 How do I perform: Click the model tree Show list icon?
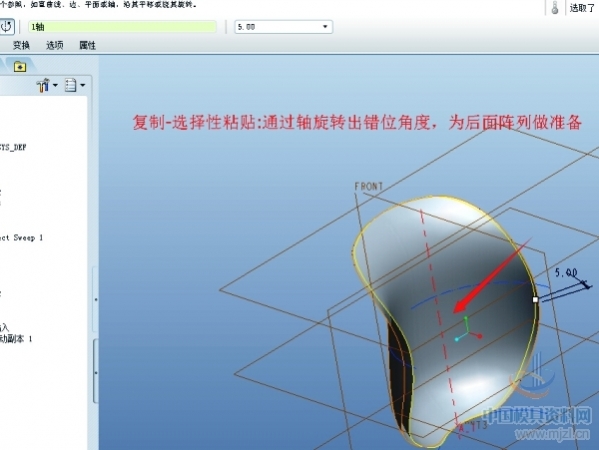point(71,85)
